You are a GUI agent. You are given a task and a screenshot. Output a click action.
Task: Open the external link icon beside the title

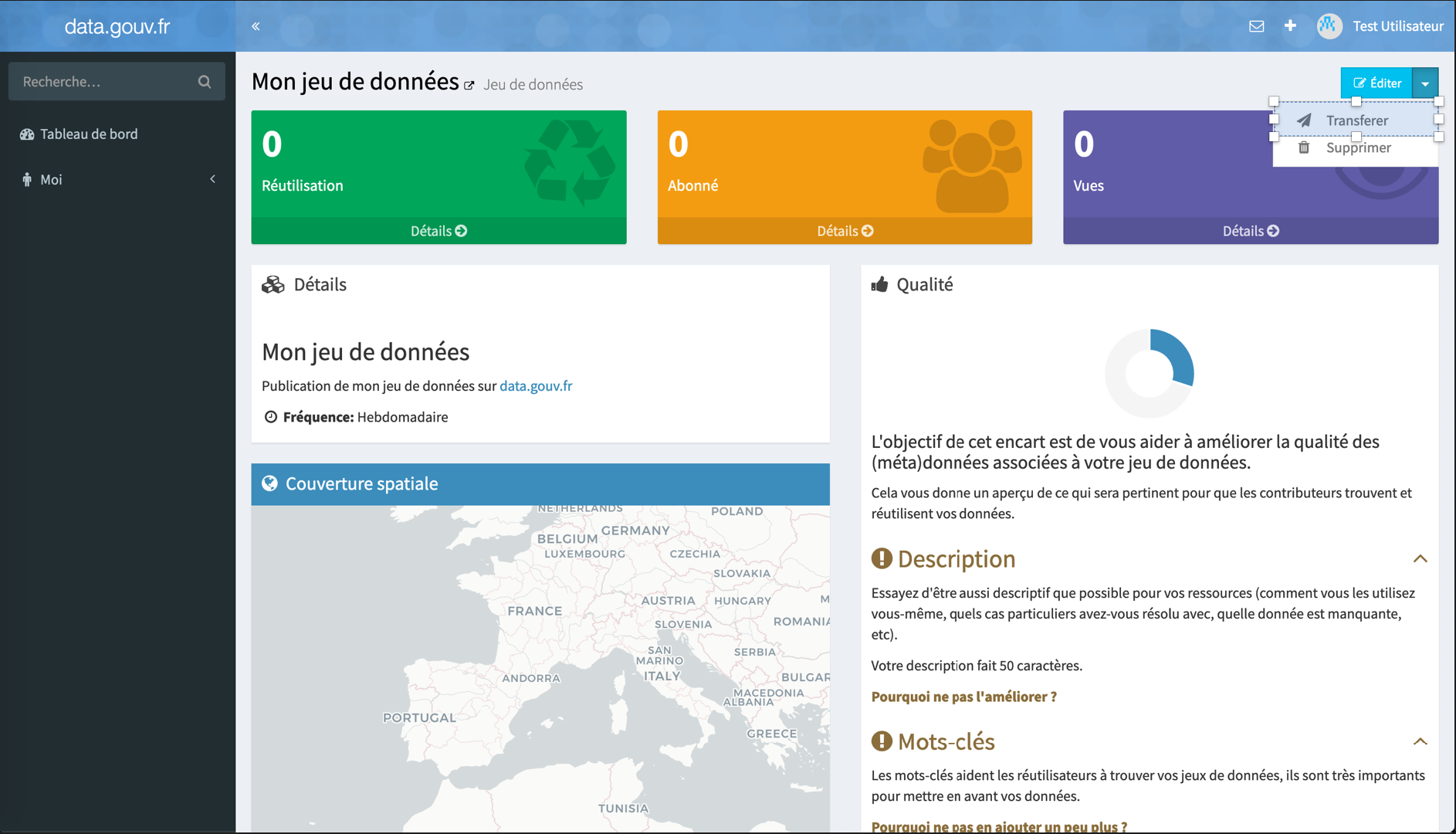point(469,85)
